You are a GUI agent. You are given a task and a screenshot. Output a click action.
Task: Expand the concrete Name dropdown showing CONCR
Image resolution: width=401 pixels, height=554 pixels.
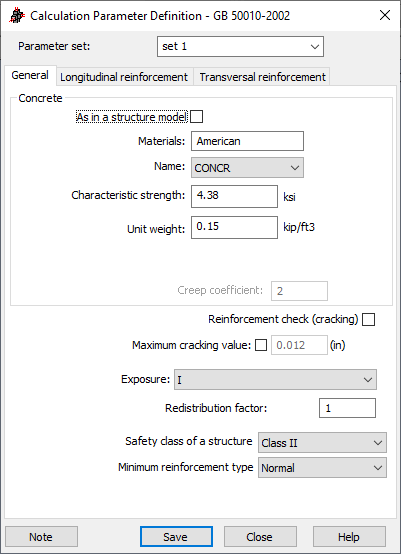click(247, 167)
